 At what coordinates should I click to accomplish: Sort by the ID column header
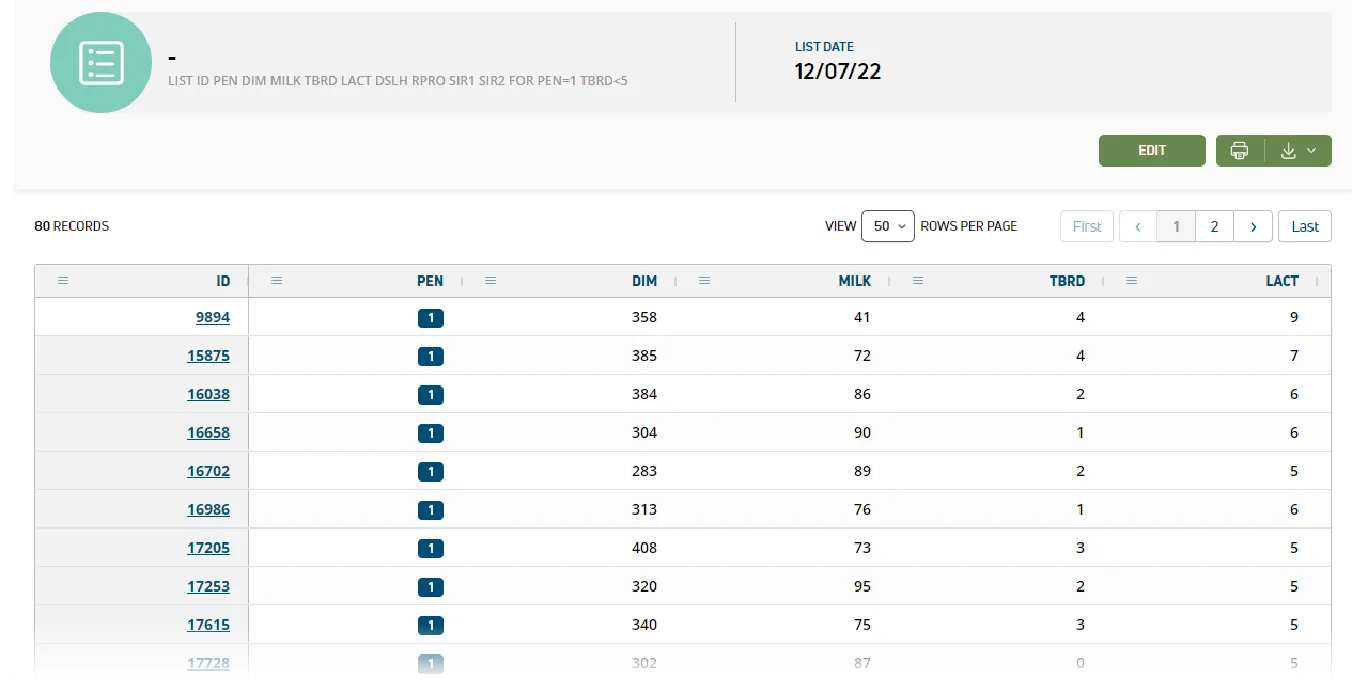[x=223, y=281]
